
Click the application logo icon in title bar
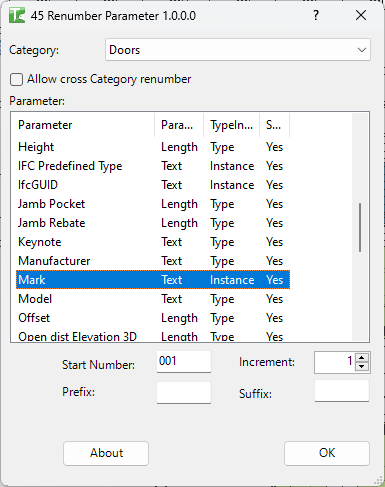(17, 16)
